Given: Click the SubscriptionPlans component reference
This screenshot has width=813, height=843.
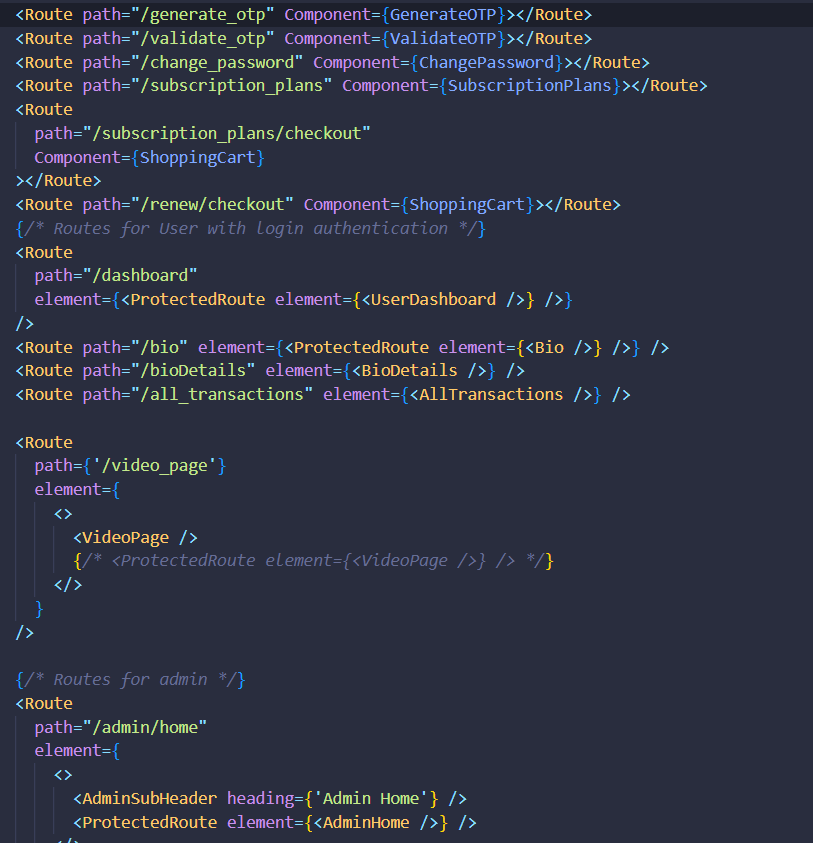Looking at the screenshot, I should 529,86.
